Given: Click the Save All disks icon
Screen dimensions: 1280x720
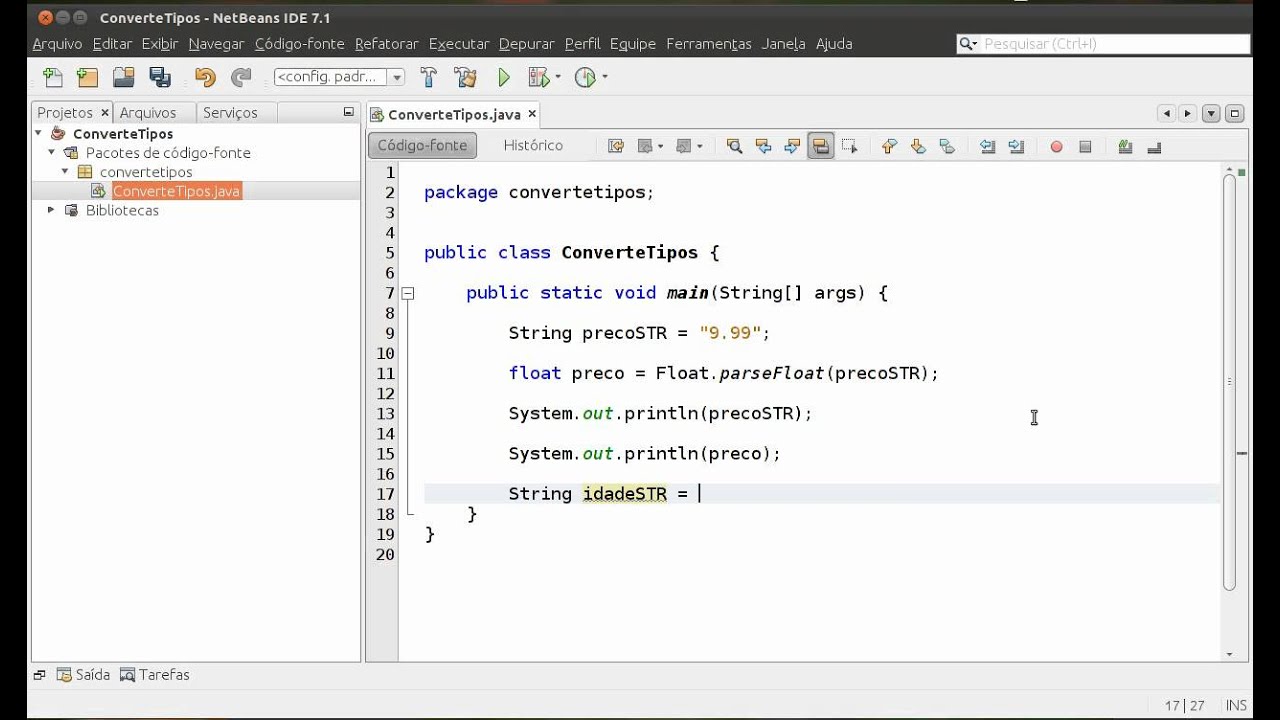Looking at the screenshot, I should pos(160,77).
